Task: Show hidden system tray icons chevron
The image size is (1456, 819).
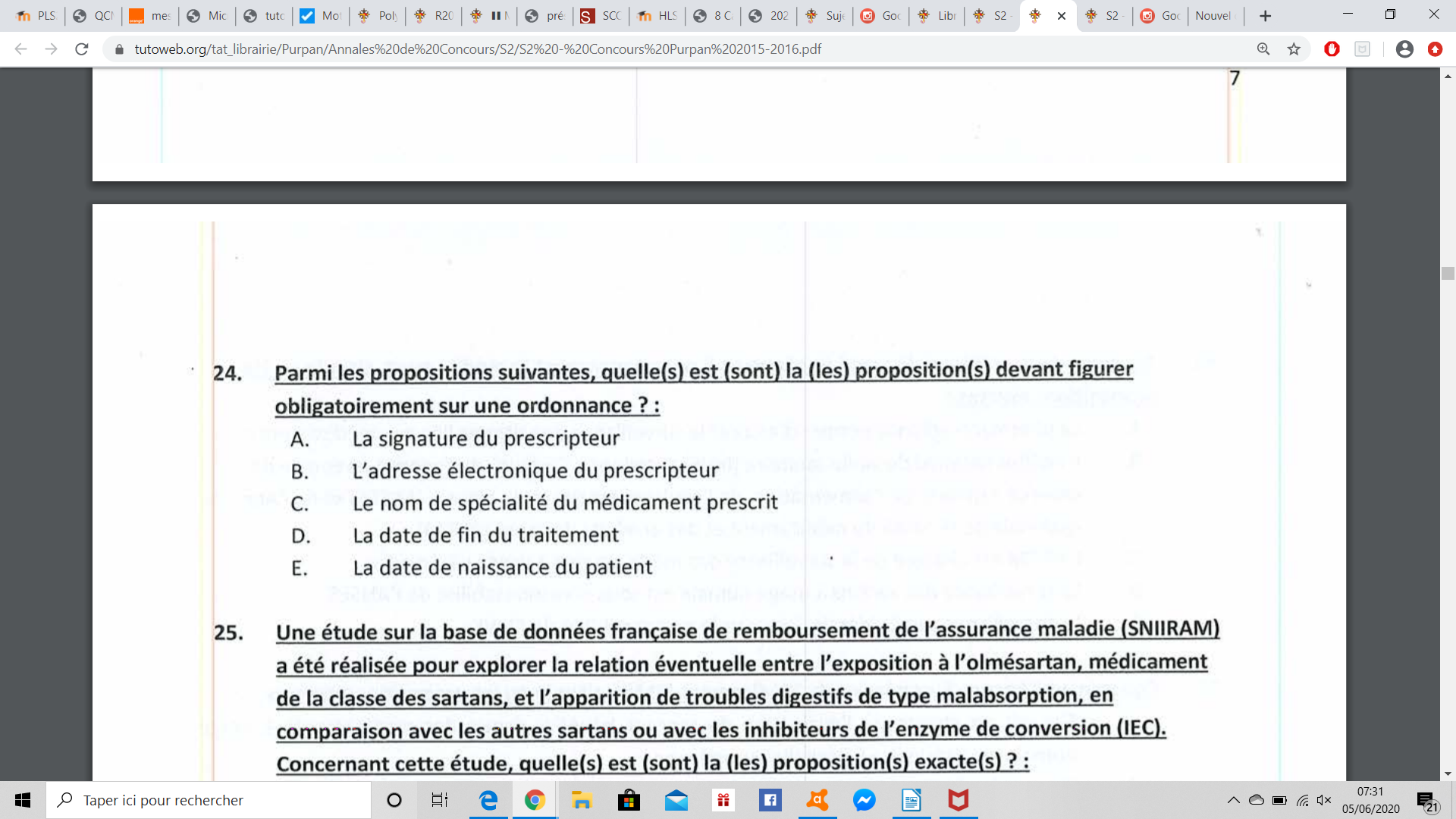Action: 1233,800
